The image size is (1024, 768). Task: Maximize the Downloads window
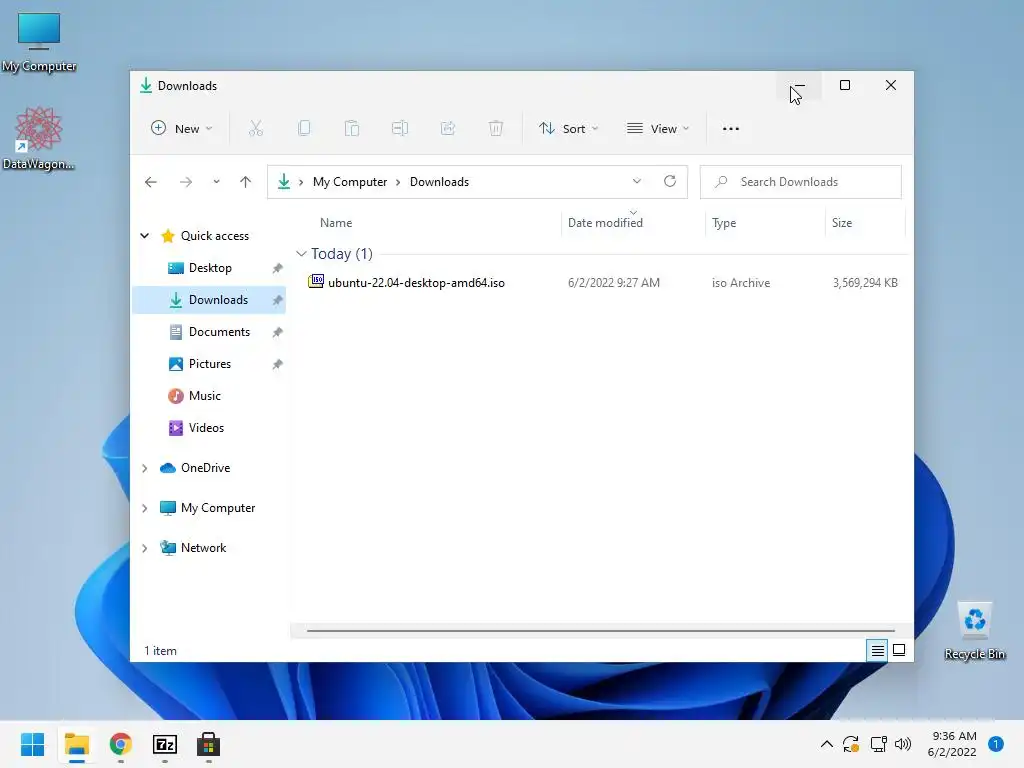click(x=844, y=86)
